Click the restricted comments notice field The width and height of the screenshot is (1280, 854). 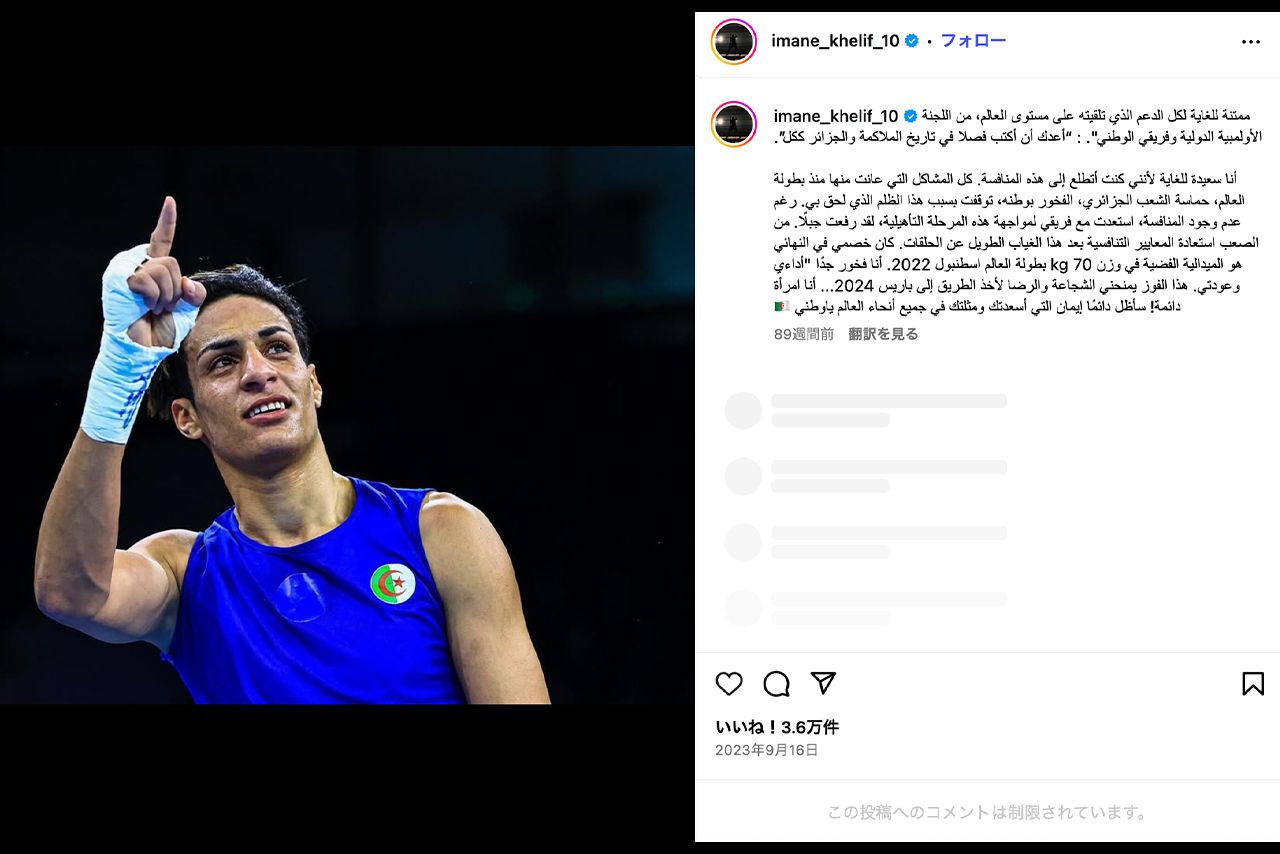(987, 812)
